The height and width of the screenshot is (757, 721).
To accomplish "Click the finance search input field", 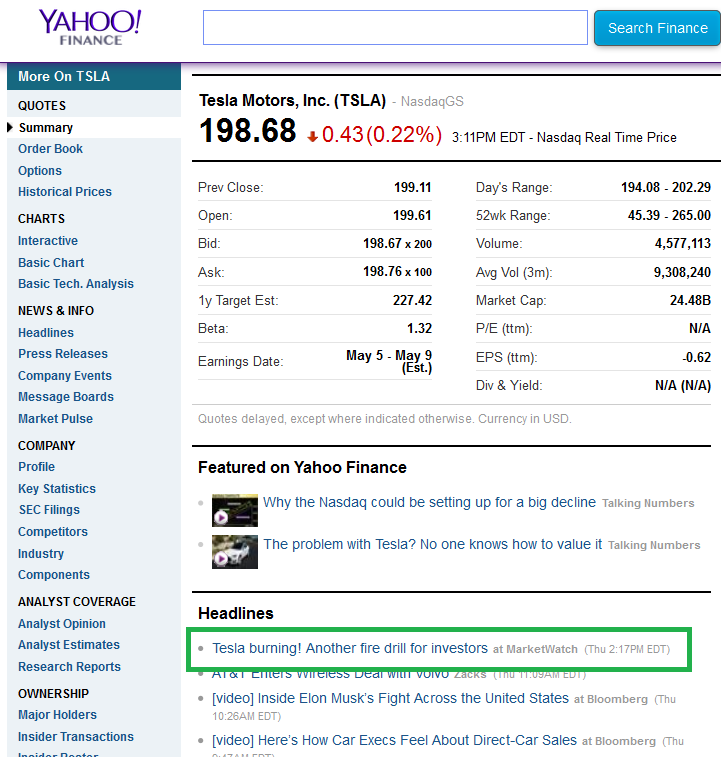I will pos(395,28).
